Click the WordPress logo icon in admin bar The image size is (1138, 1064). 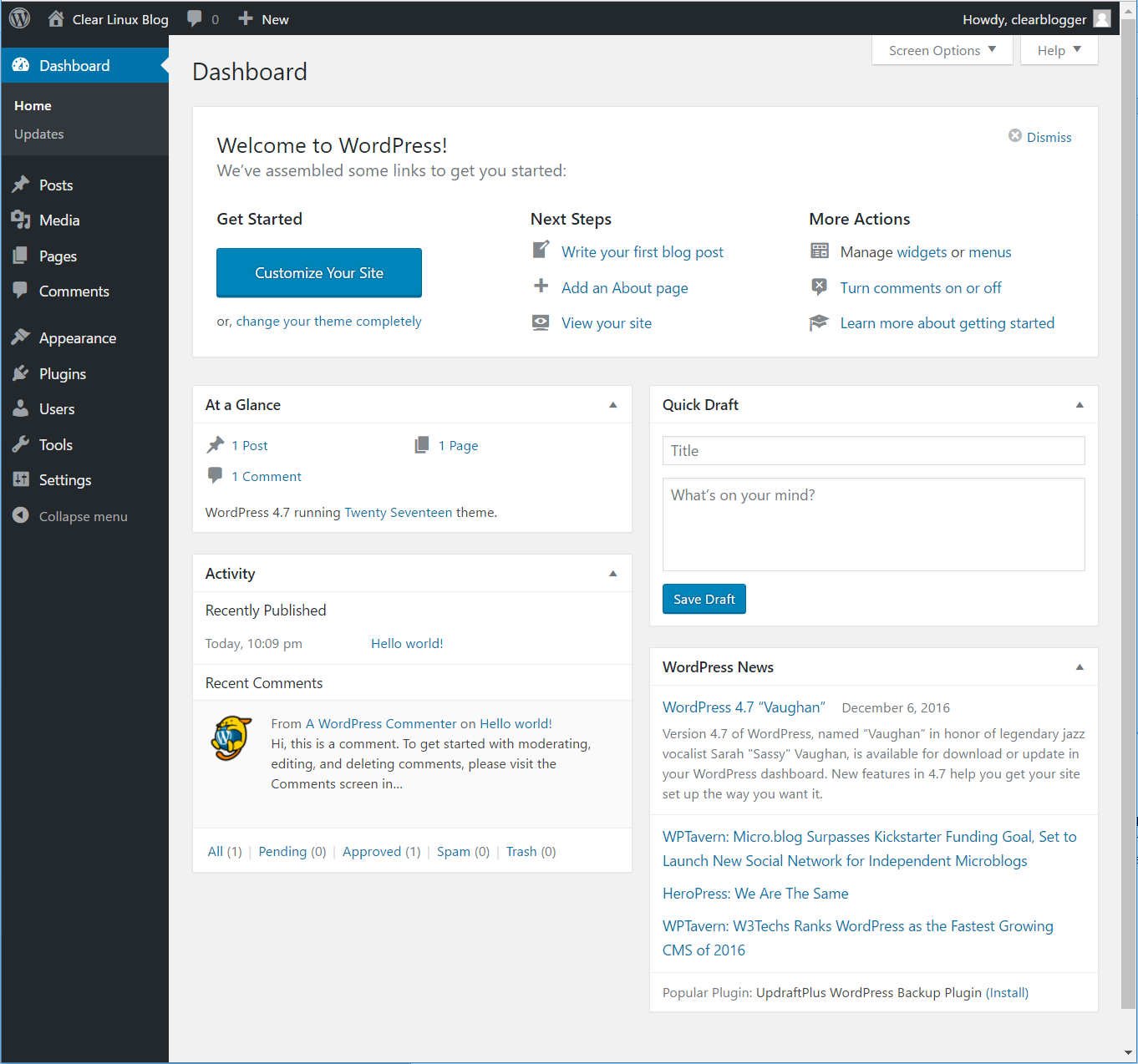click(19, 18)
